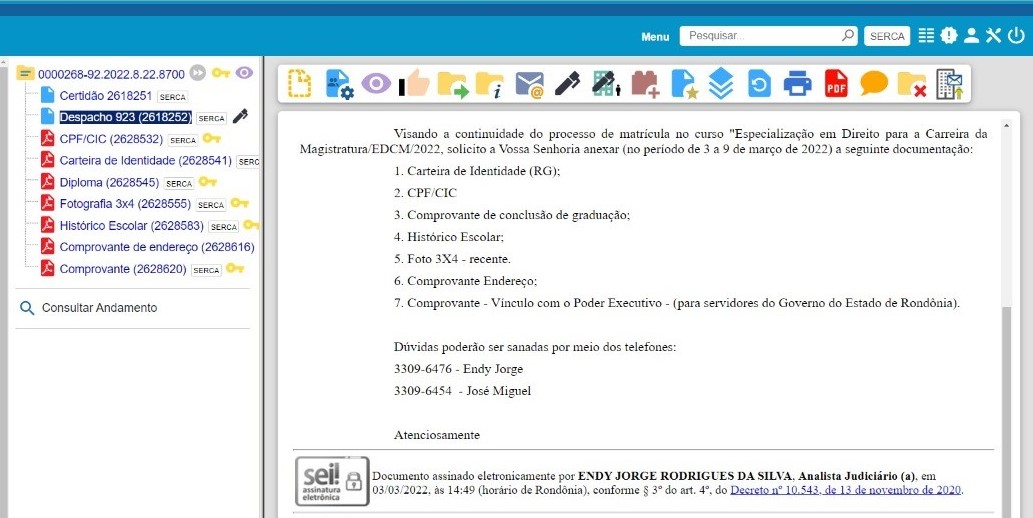
Task: Click the folder with red X icon
Action: 911,84
